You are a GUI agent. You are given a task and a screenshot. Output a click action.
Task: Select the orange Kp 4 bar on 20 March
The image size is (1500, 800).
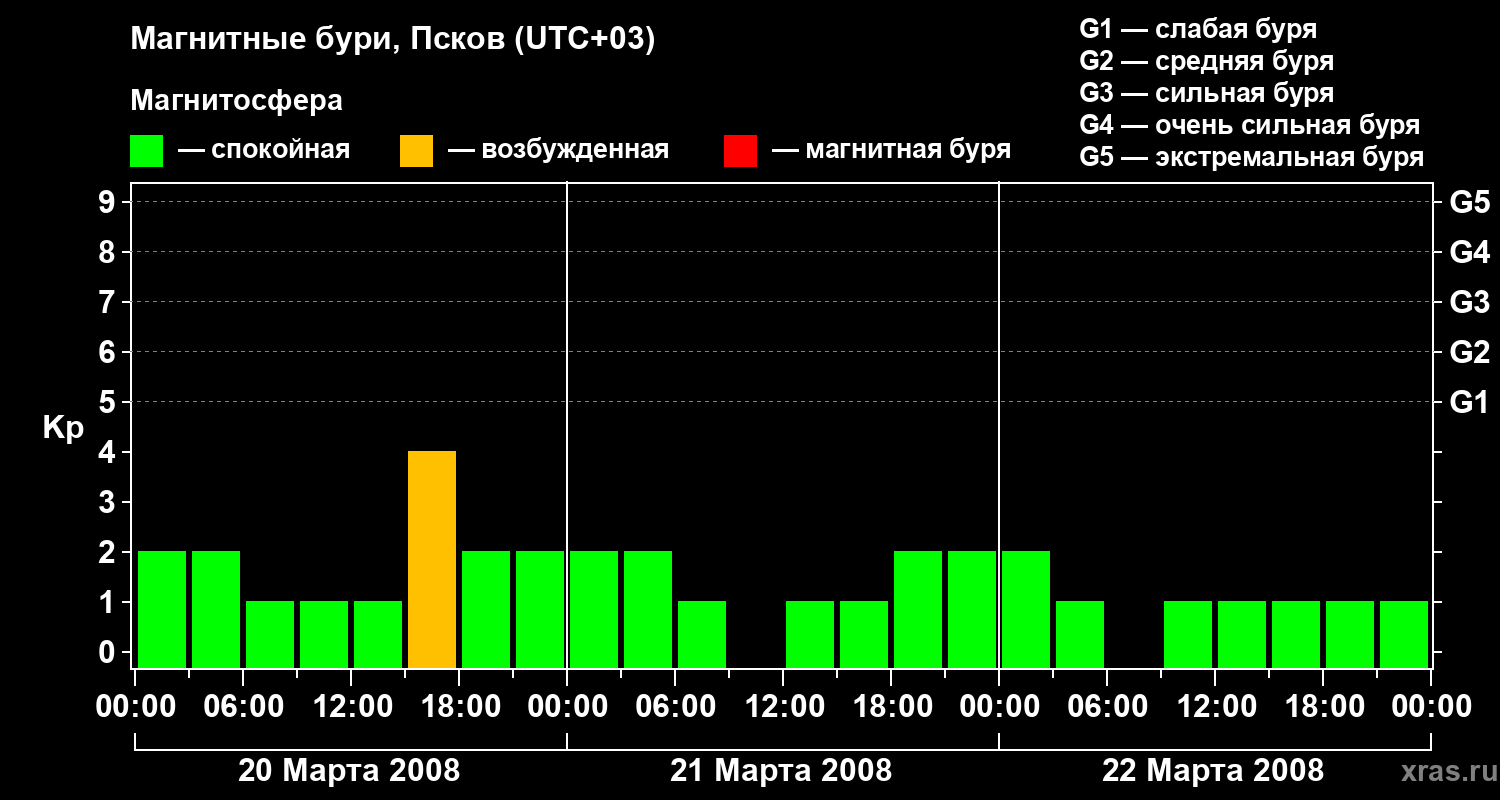[x=432, y=560]
